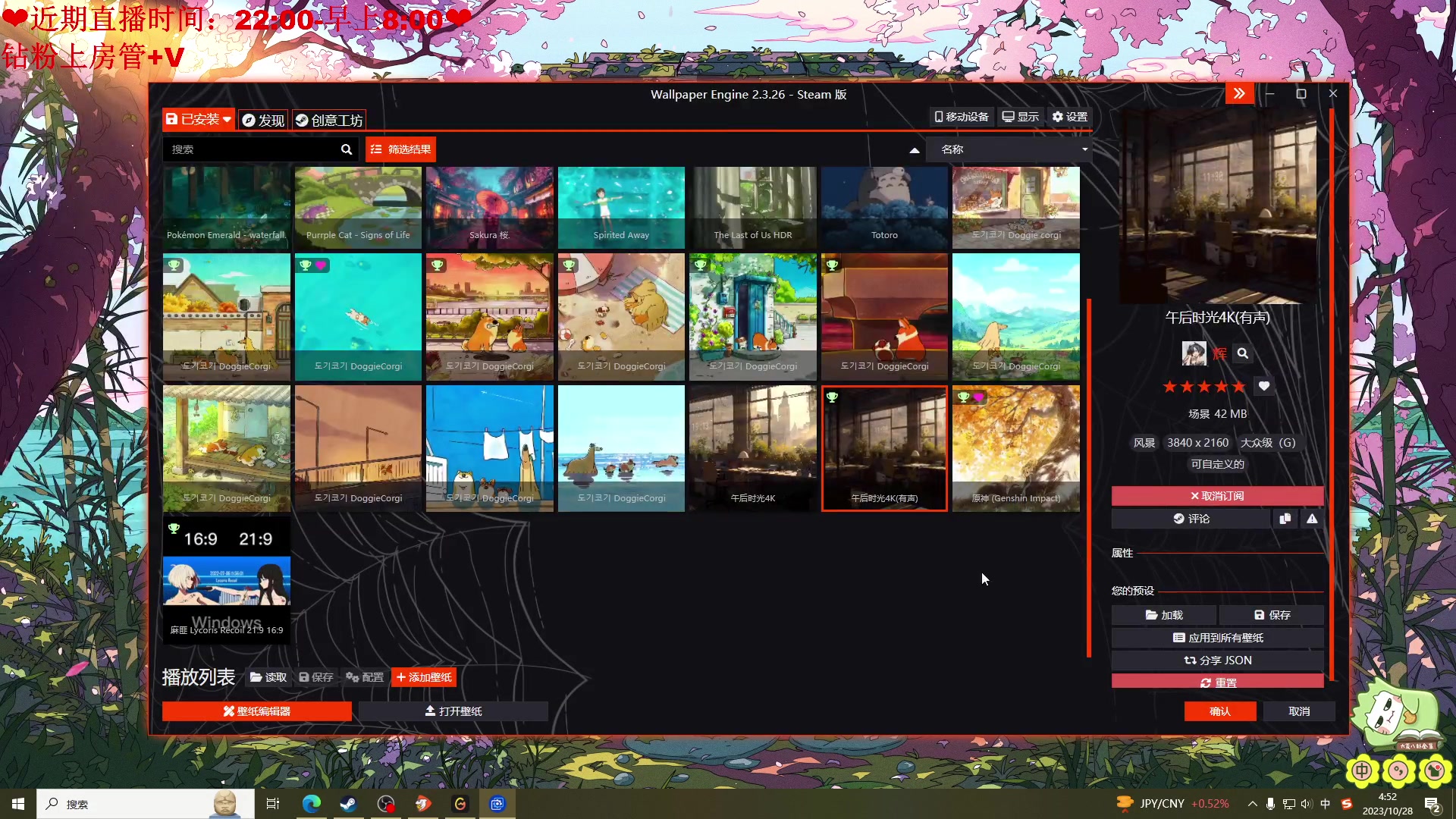This screenshot has width=1456, height=819.
Task: Click the JPY/CNY taskbar widget
Action: [1173, 804]
